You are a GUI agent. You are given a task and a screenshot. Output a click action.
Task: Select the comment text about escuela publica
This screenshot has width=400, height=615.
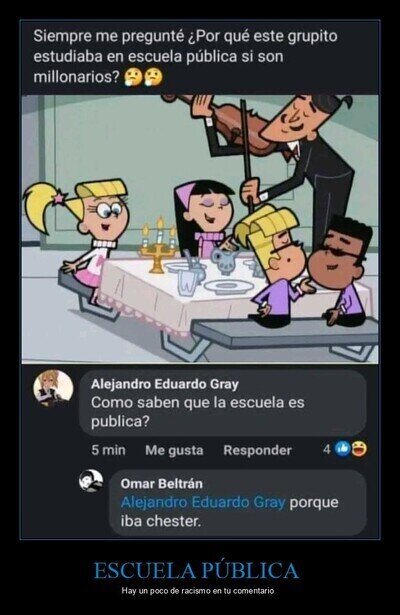point(198,412)
